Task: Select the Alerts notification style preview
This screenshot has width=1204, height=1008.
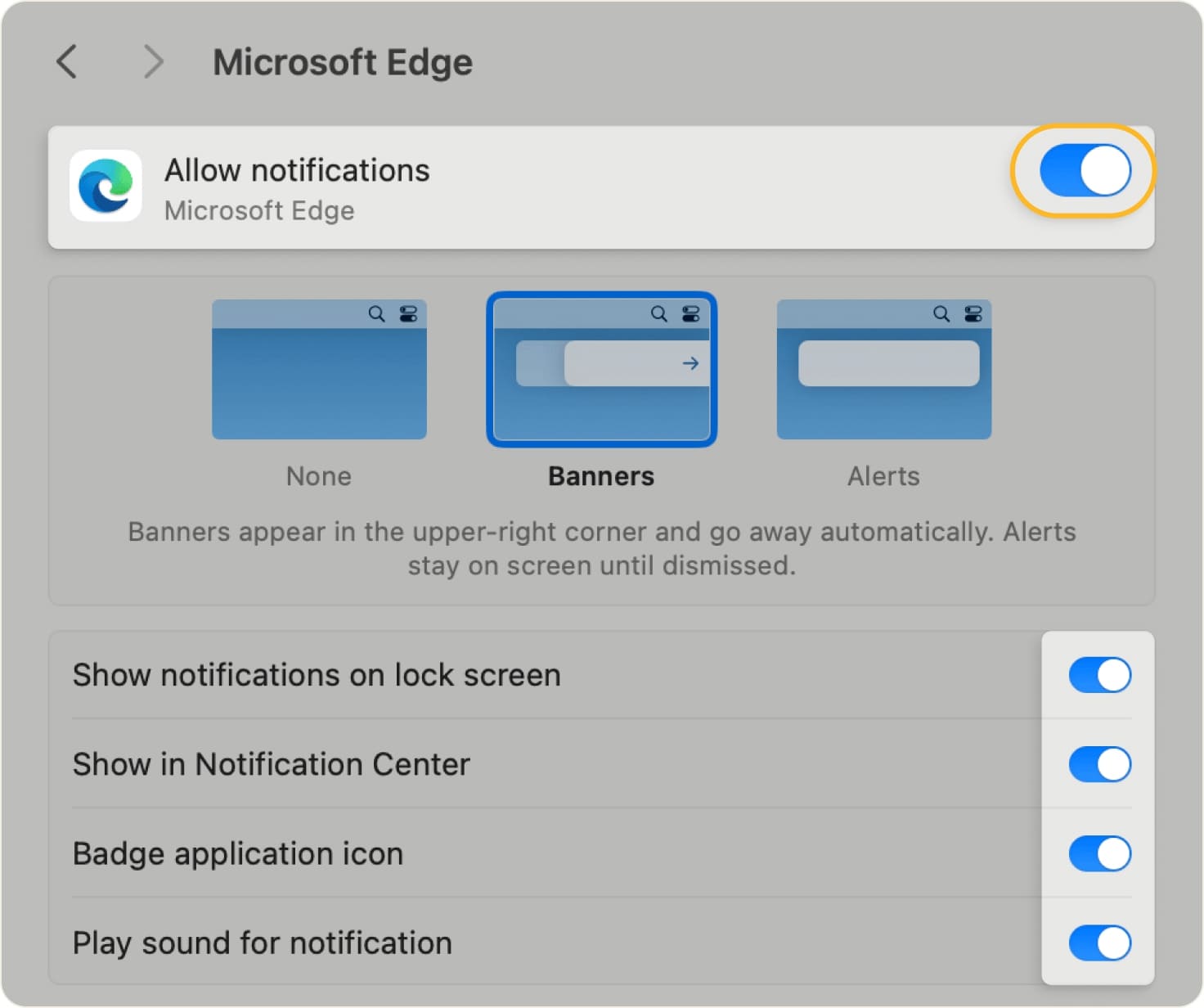Action: tap(883, 370)
